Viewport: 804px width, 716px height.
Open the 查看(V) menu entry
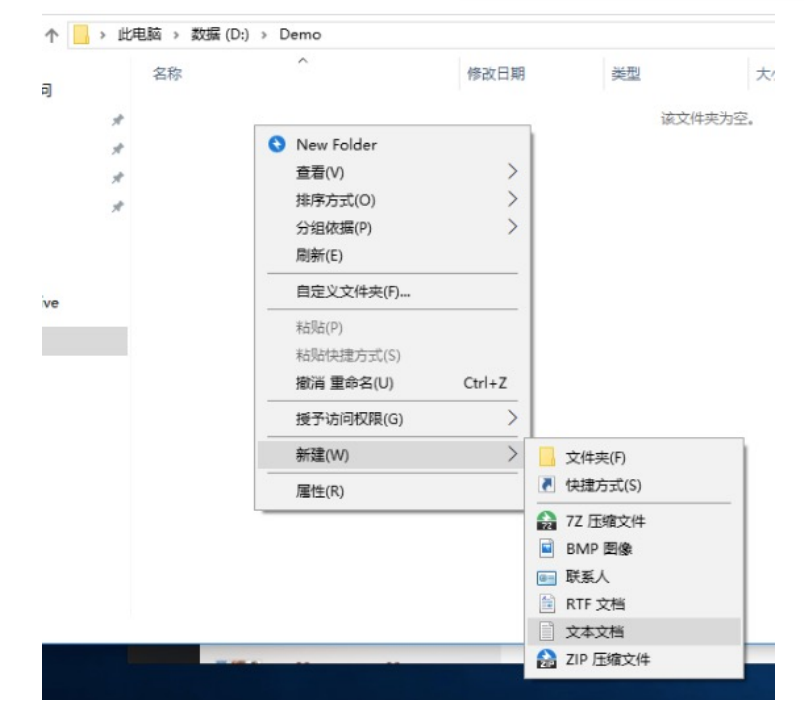click(x=392, y=172)
